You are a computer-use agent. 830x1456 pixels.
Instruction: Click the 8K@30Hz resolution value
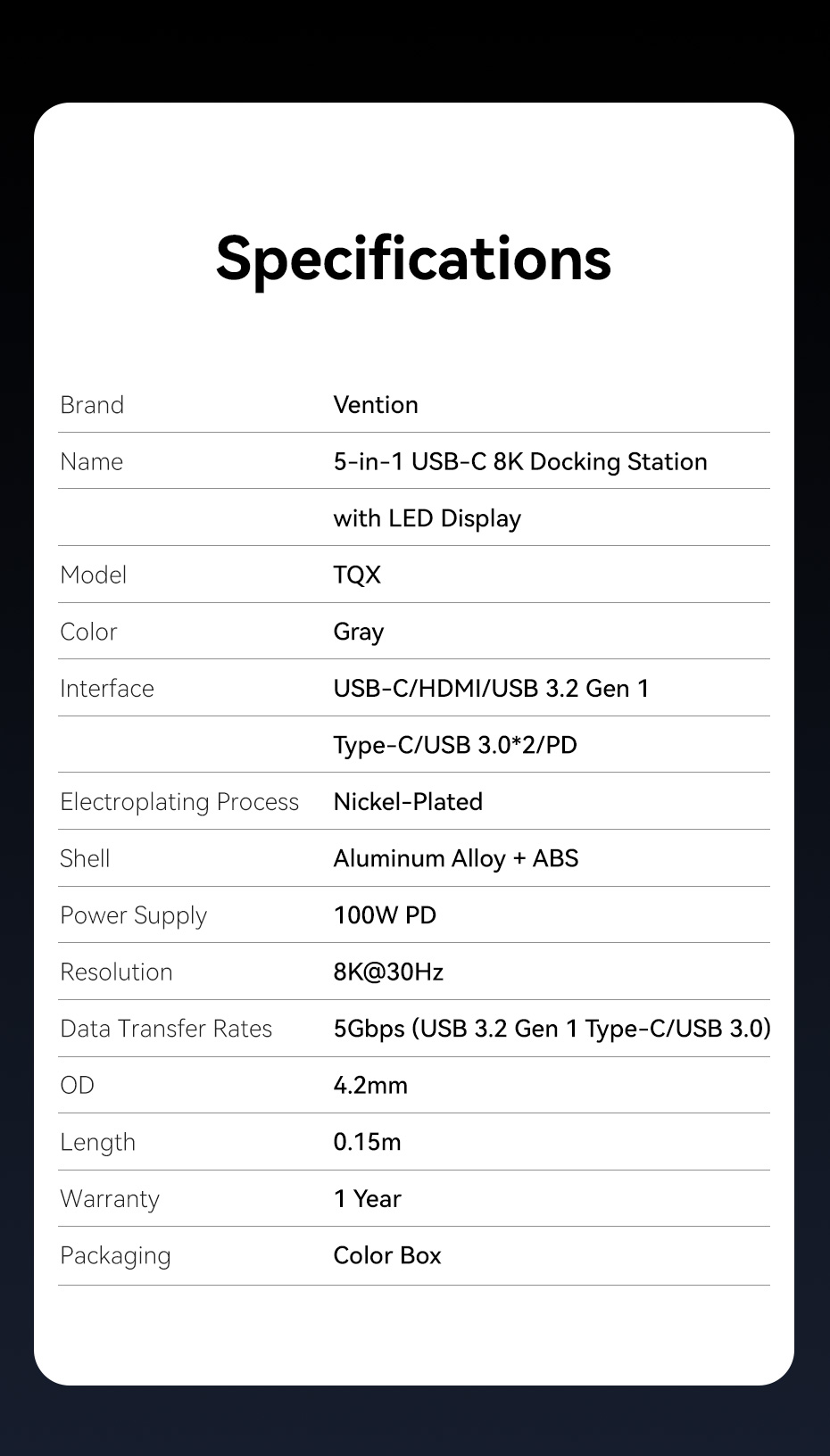pos(388,972)
